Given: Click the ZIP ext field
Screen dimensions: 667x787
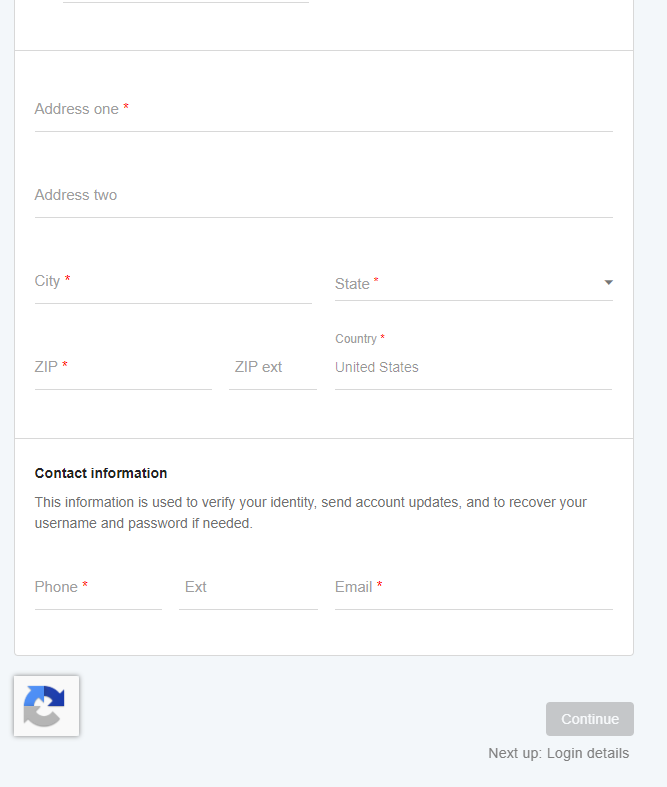Looking at the screenshot, I should (x=273, y=367).
